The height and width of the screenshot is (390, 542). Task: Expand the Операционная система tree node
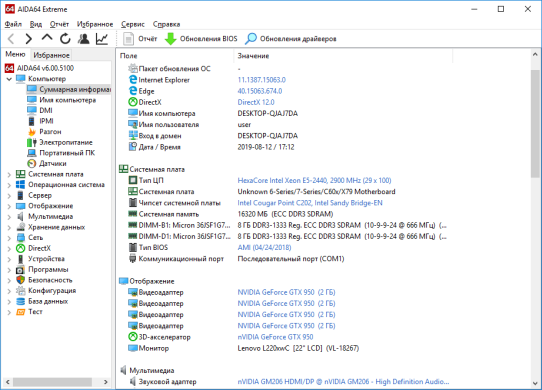(9, 185)
